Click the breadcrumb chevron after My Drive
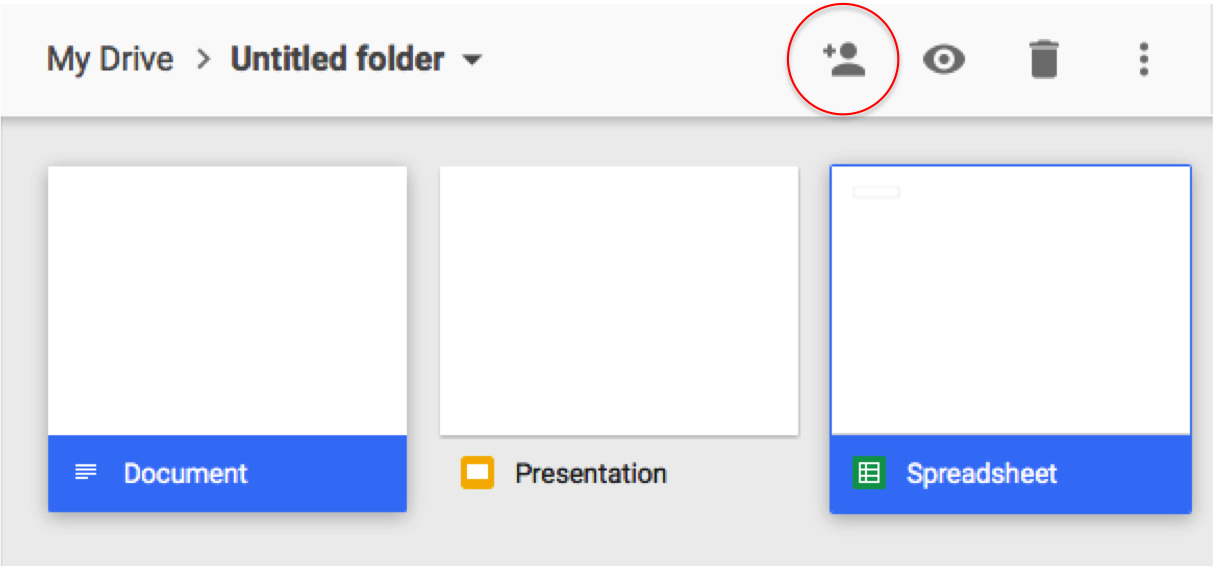Image resolution: width=1213 pixels, height=567 pixels. pos(204,60)
